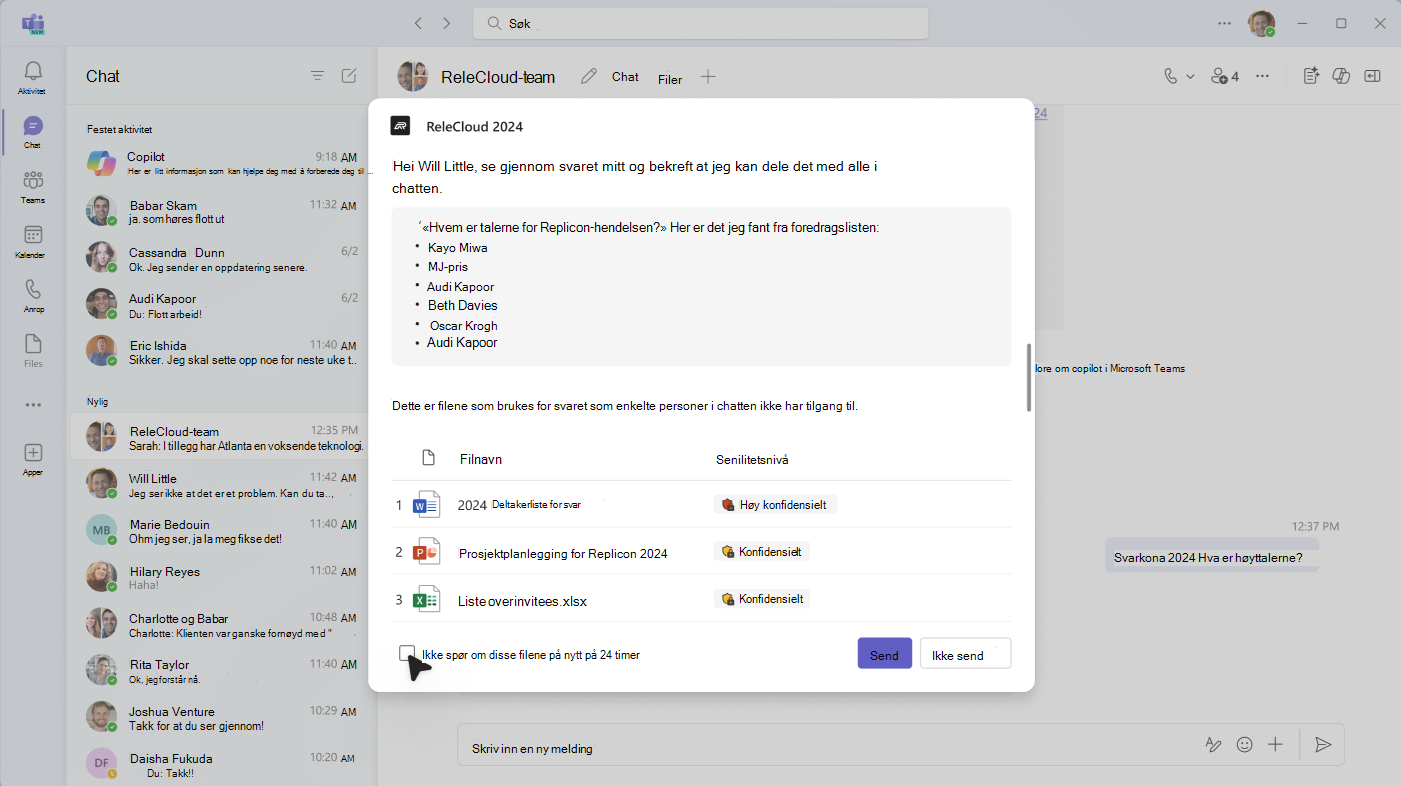Open message actions plus icon in compose box

pos(1275,745)
